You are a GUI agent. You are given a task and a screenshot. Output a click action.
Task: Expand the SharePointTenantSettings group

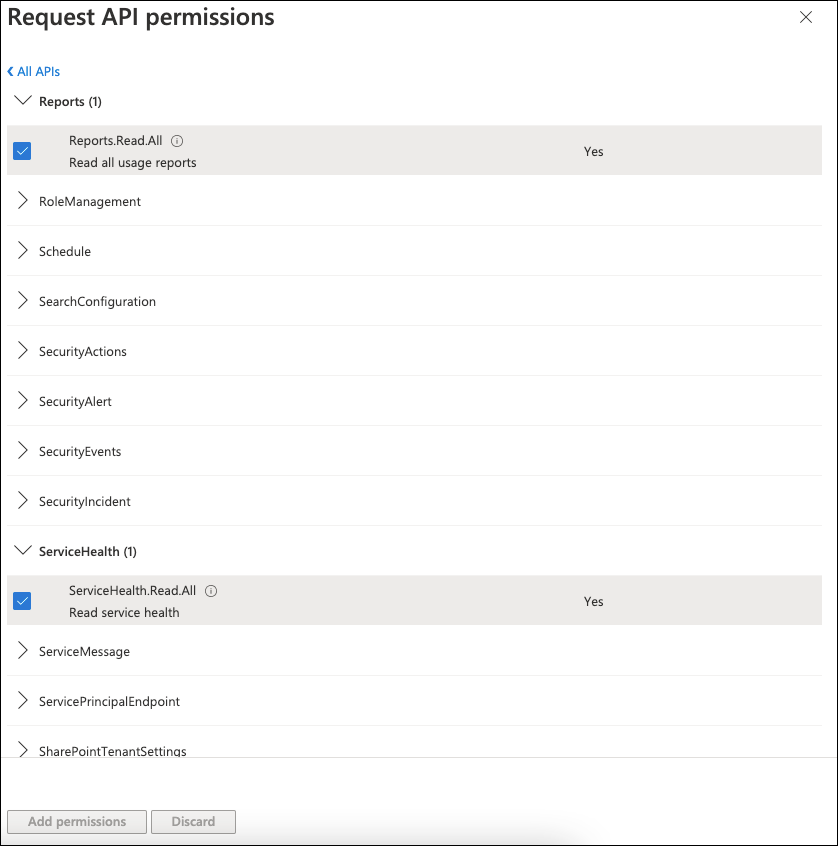pos(112,751)
